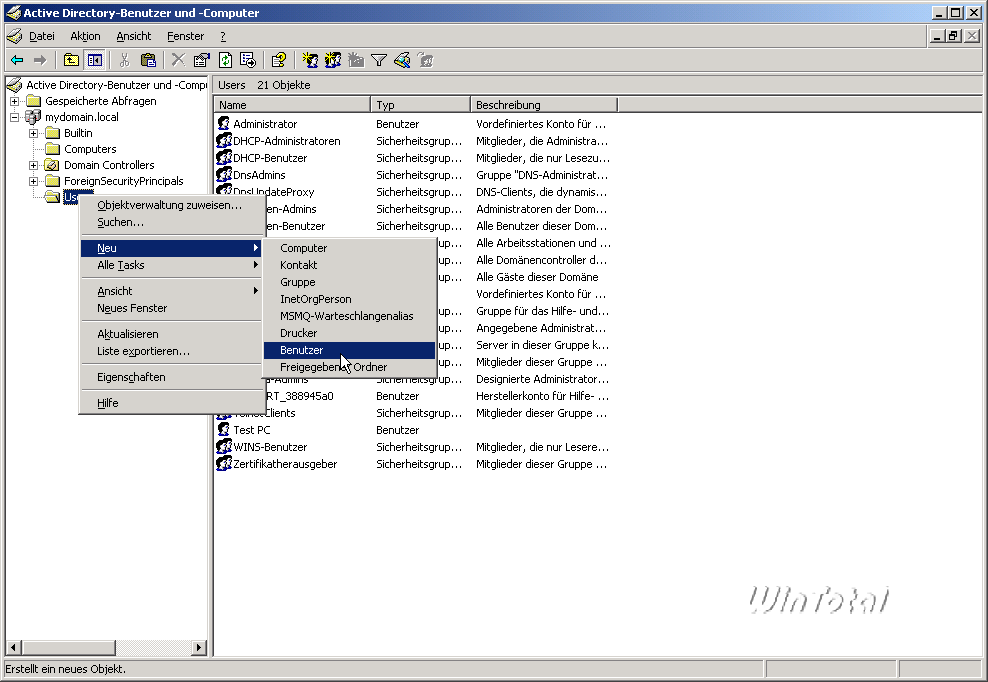Click the new group toolbar icon
988x682 pixels.
tap(333, 60)
